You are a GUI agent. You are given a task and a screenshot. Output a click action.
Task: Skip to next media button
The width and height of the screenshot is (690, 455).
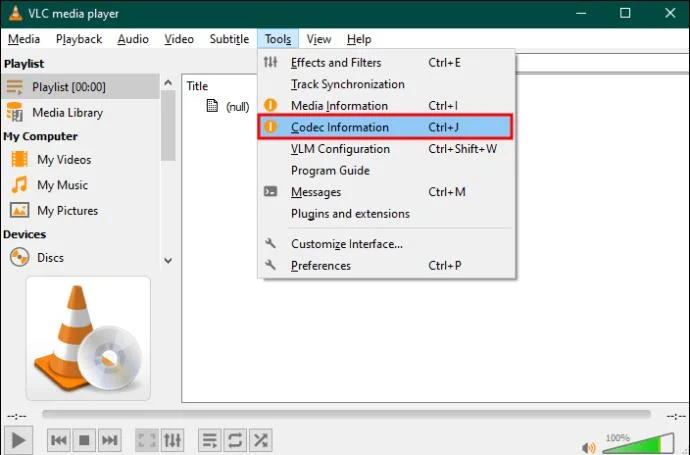pyautogui.click(x=110, y=440)
